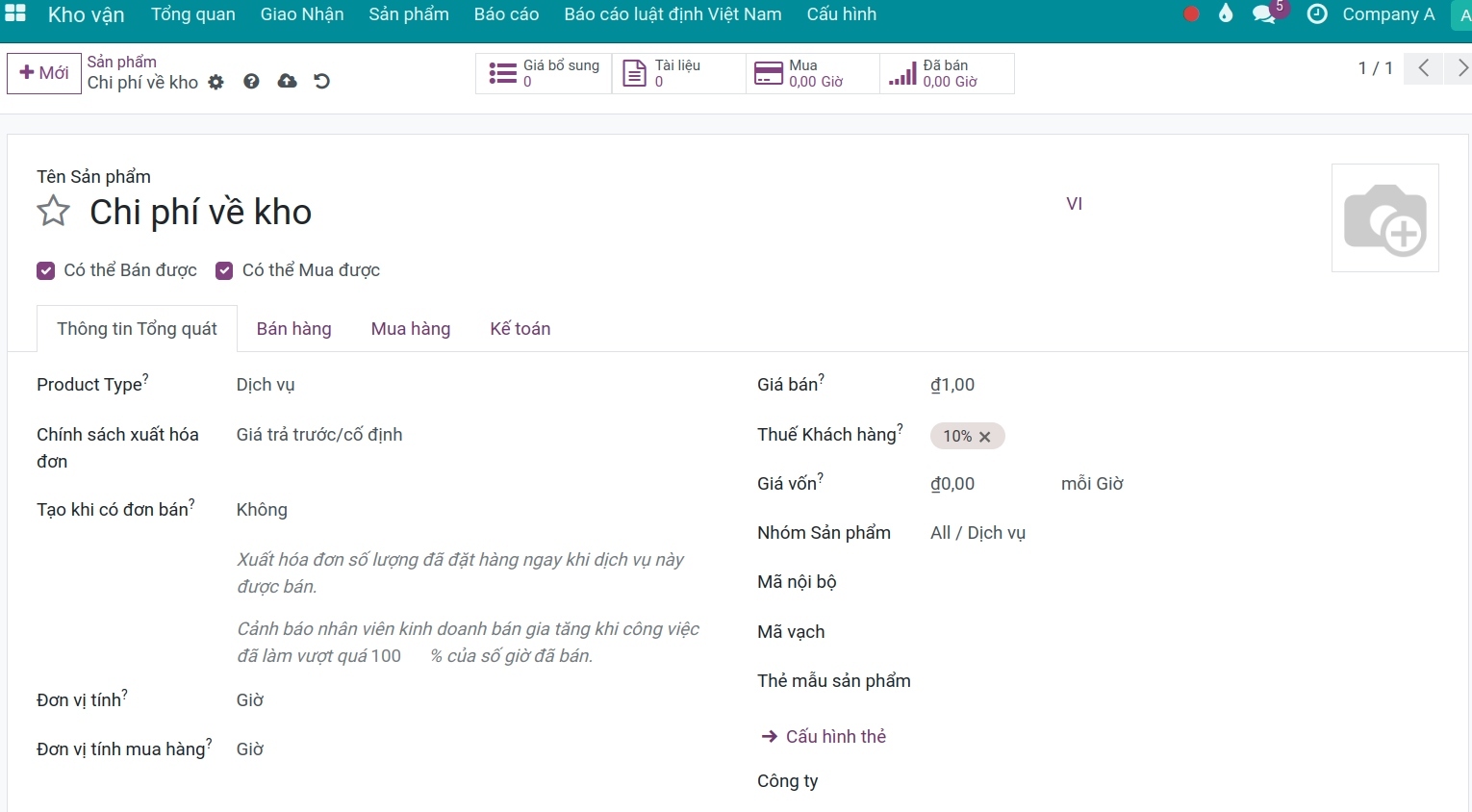The height and width of the screenshot is (812, 1472).
Task: Open the Cấu hình menu
Action: pyautogui.click(x=842, y=14)
